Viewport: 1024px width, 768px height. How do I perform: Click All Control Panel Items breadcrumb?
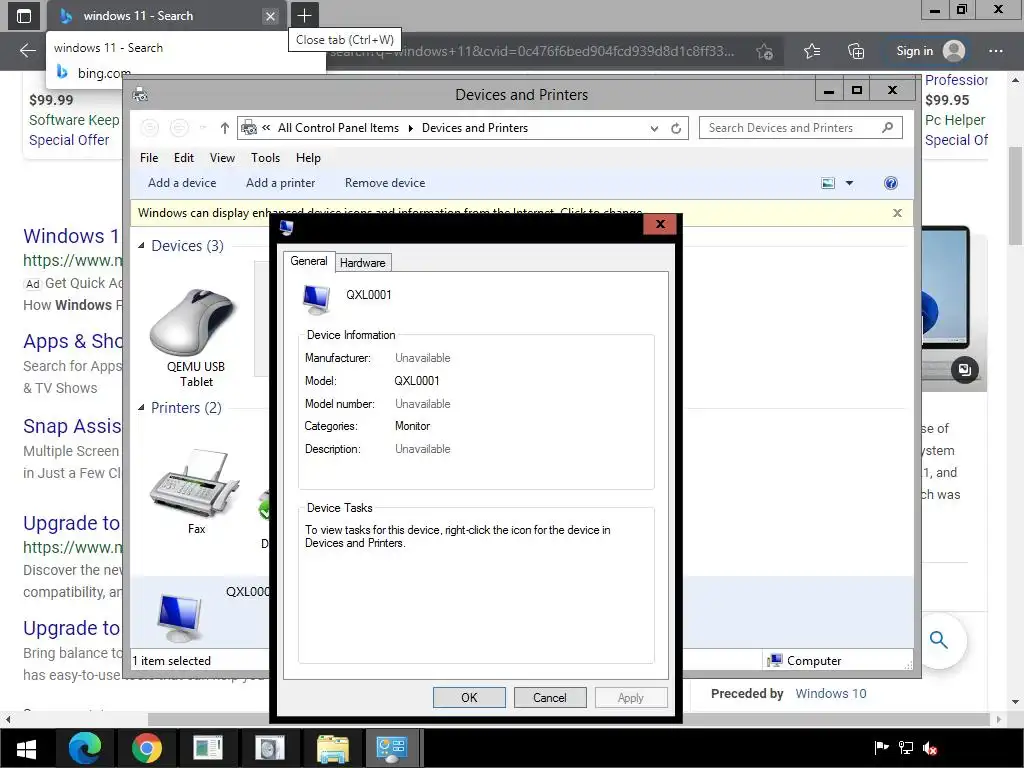pos(338,128)
